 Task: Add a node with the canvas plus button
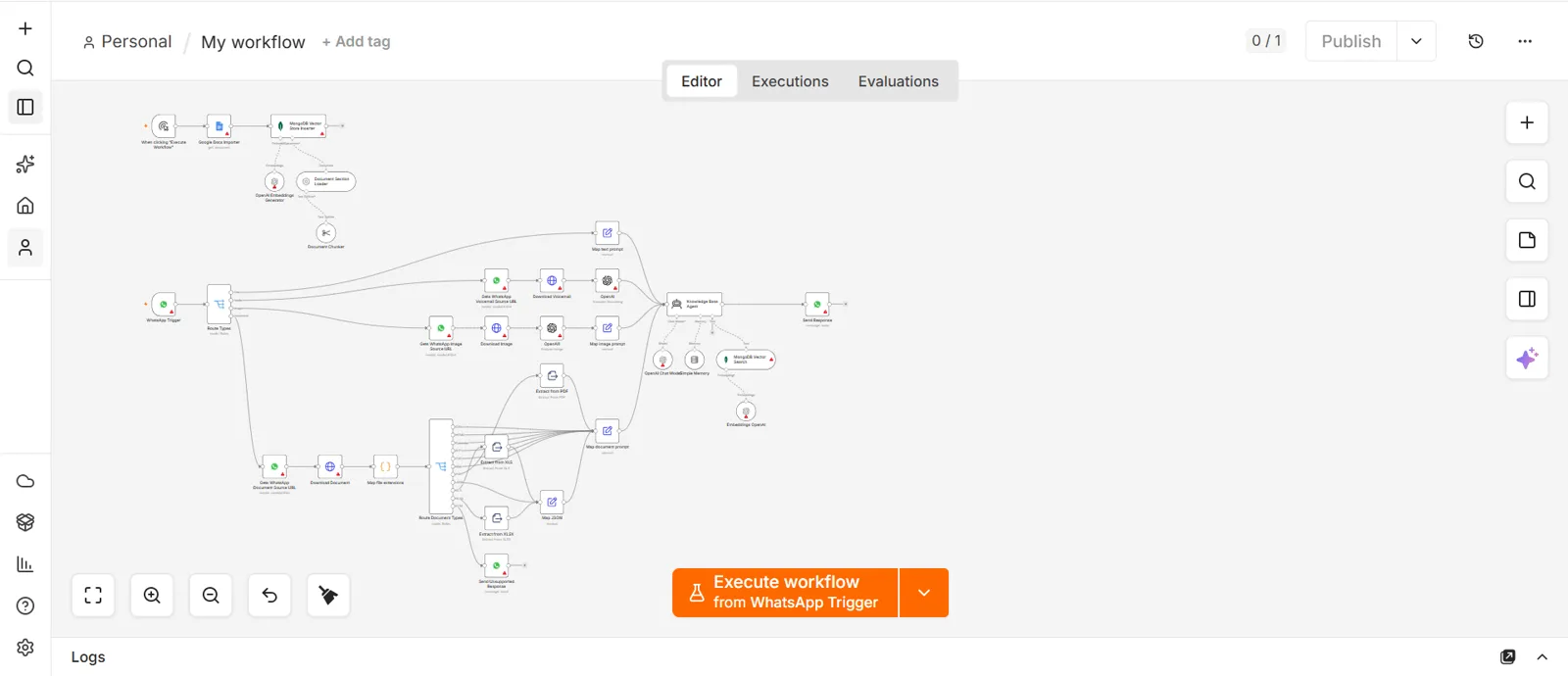click(1527, 122)
